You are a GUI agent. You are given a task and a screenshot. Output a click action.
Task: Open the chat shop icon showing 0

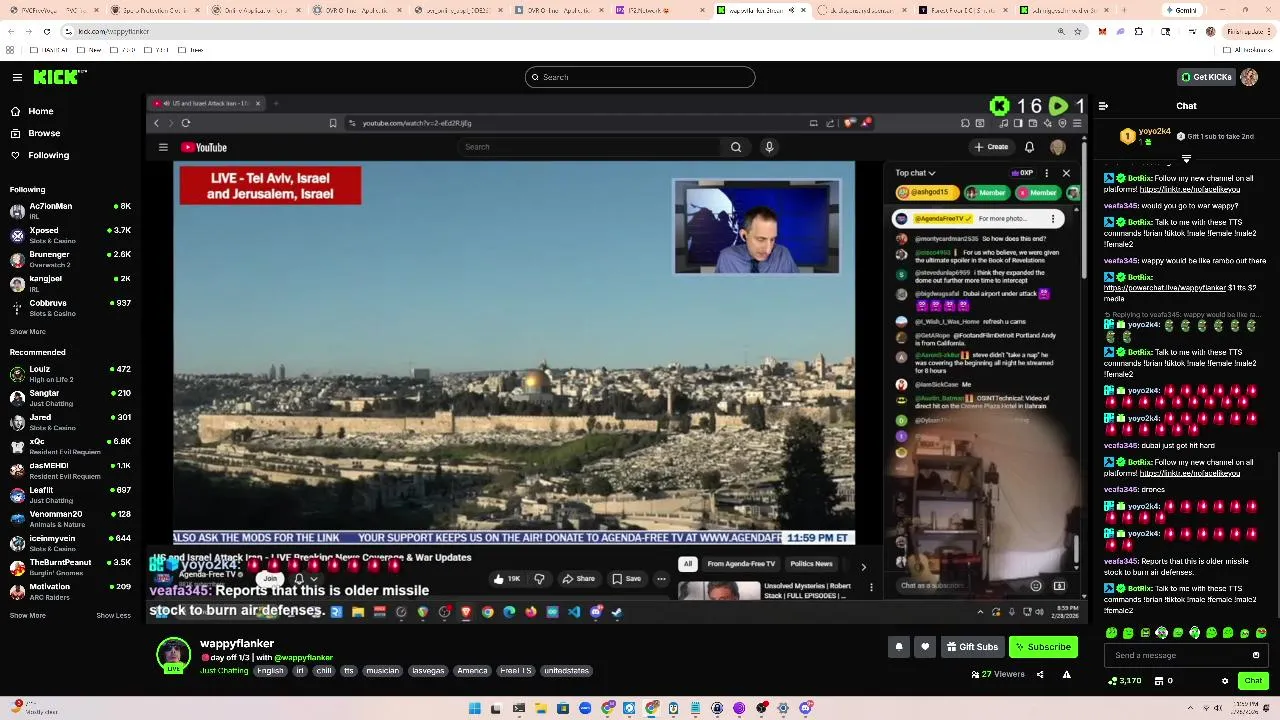1164,681
